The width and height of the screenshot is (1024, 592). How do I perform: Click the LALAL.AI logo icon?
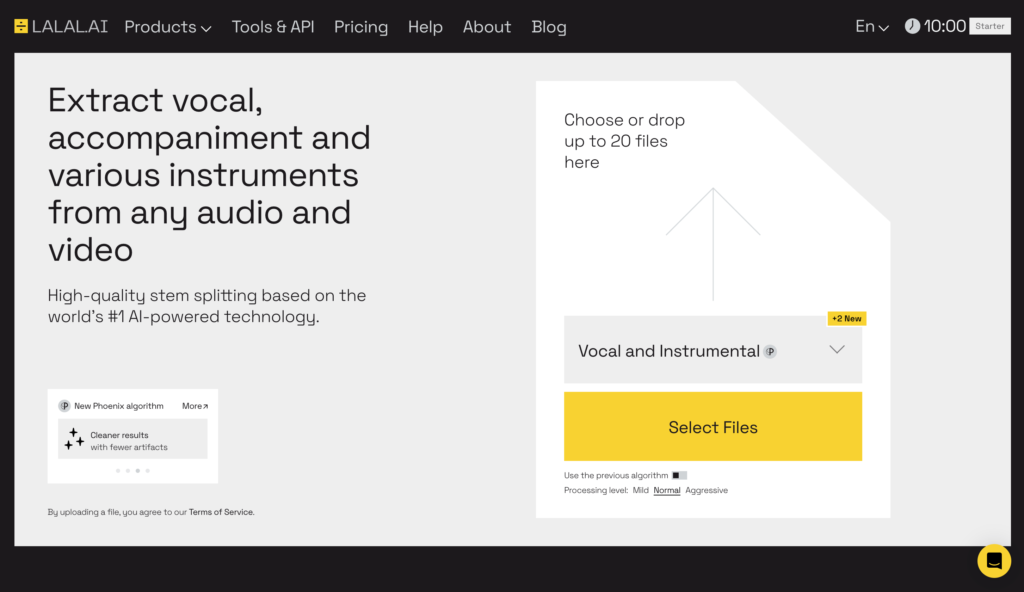pos(21,27)
